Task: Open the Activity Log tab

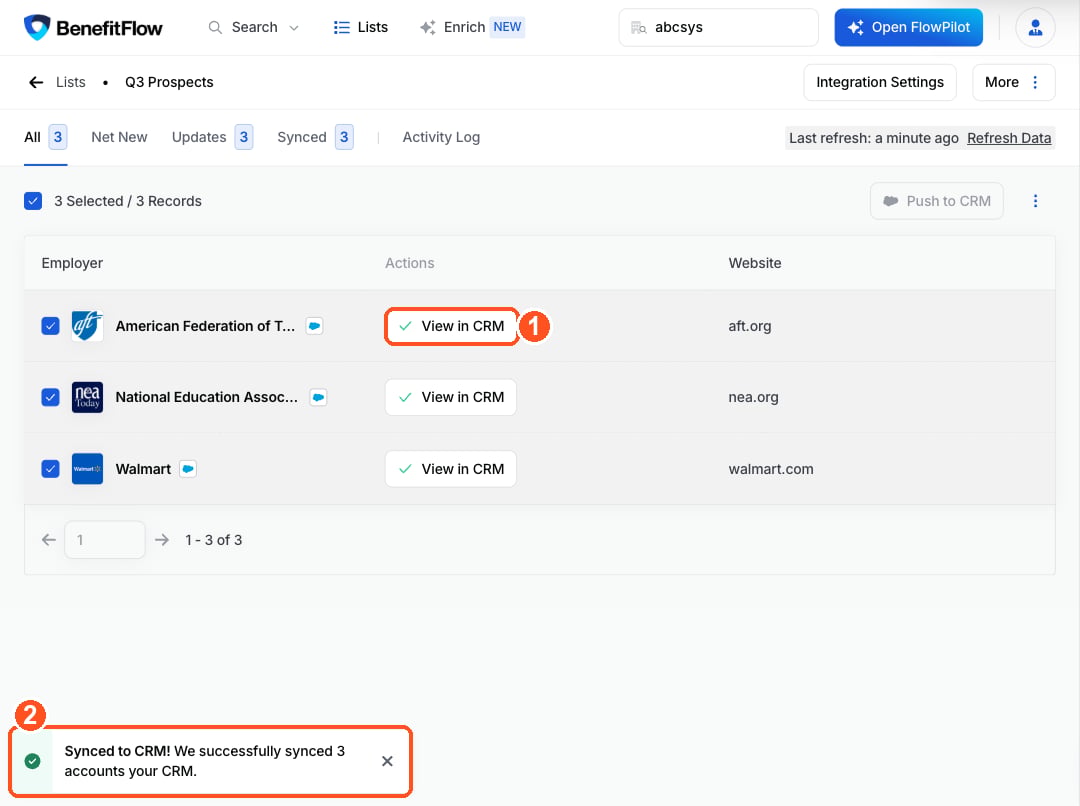Action: [x=442, y=137]
